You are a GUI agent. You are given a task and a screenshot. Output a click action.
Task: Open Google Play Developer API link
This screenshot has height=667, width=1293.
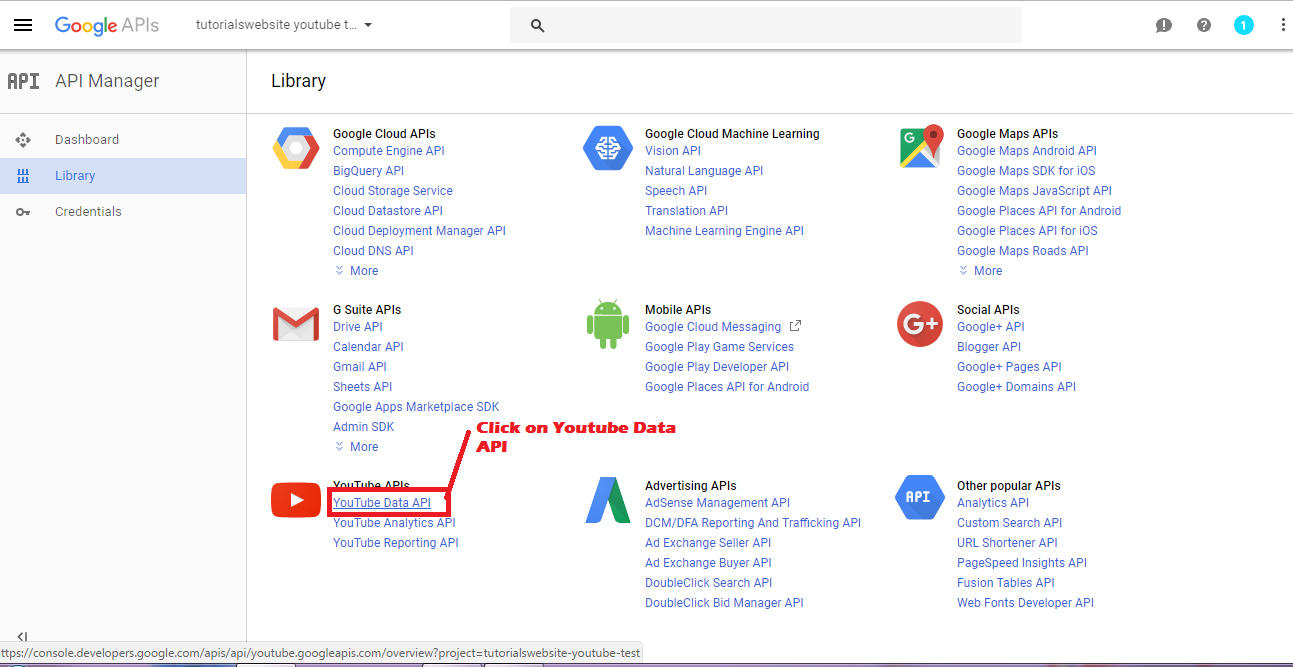[717, 367]
